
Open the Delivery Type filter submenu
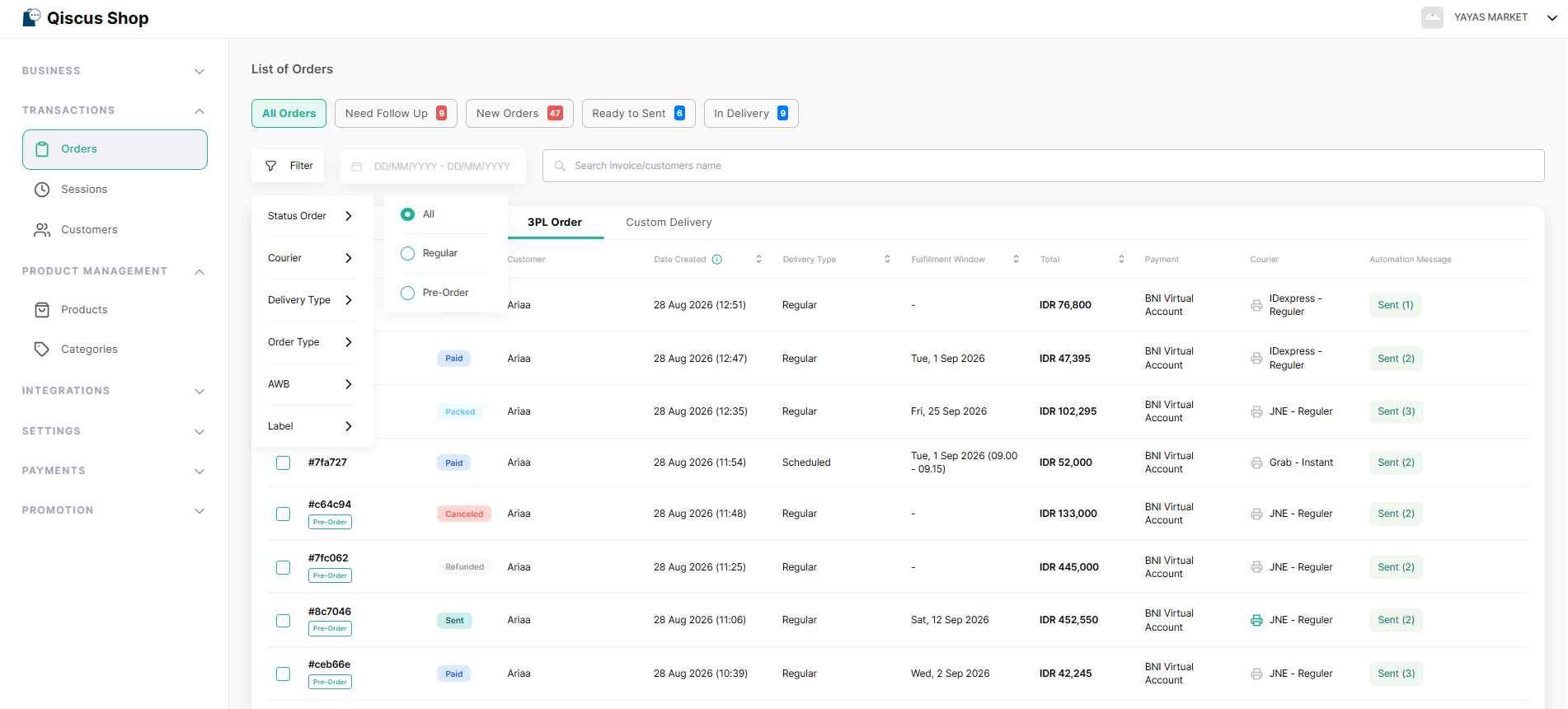pyautogui.click(x=311, y=300)
